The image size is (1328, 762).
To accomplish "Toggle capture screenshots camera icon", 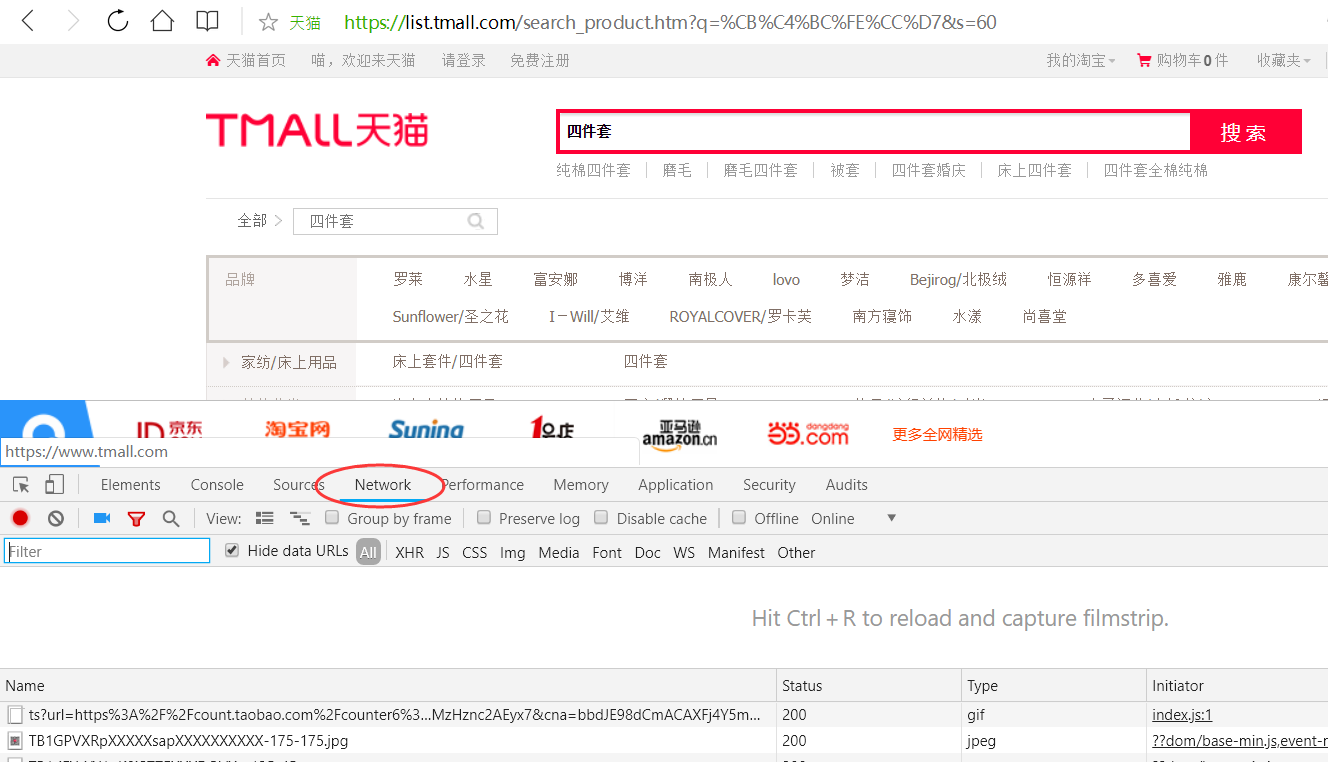I will coord(101,518).
